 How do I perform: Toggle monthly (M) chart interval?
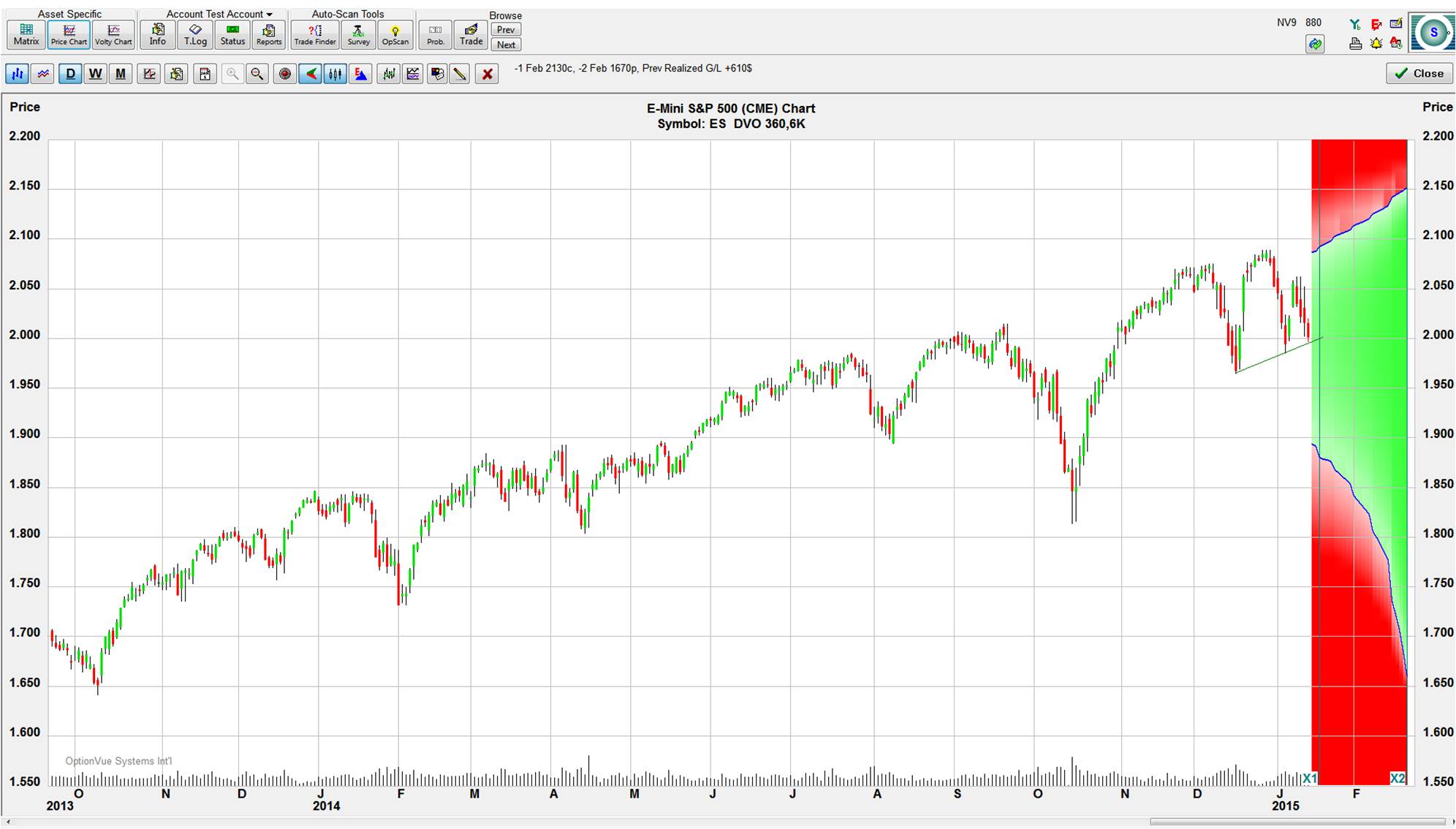tap(121, 74)
